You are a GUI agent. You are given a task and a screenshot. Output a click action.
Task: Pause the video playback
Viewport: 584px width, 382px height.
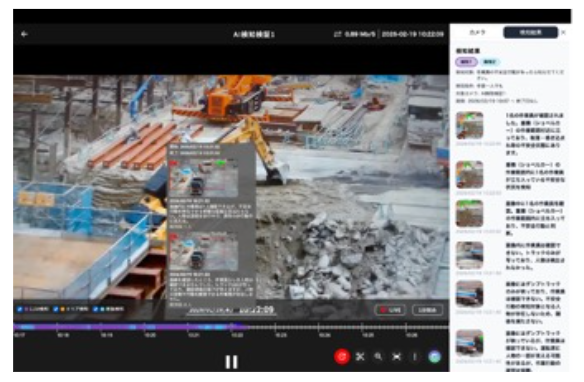[x=231, y=362]
